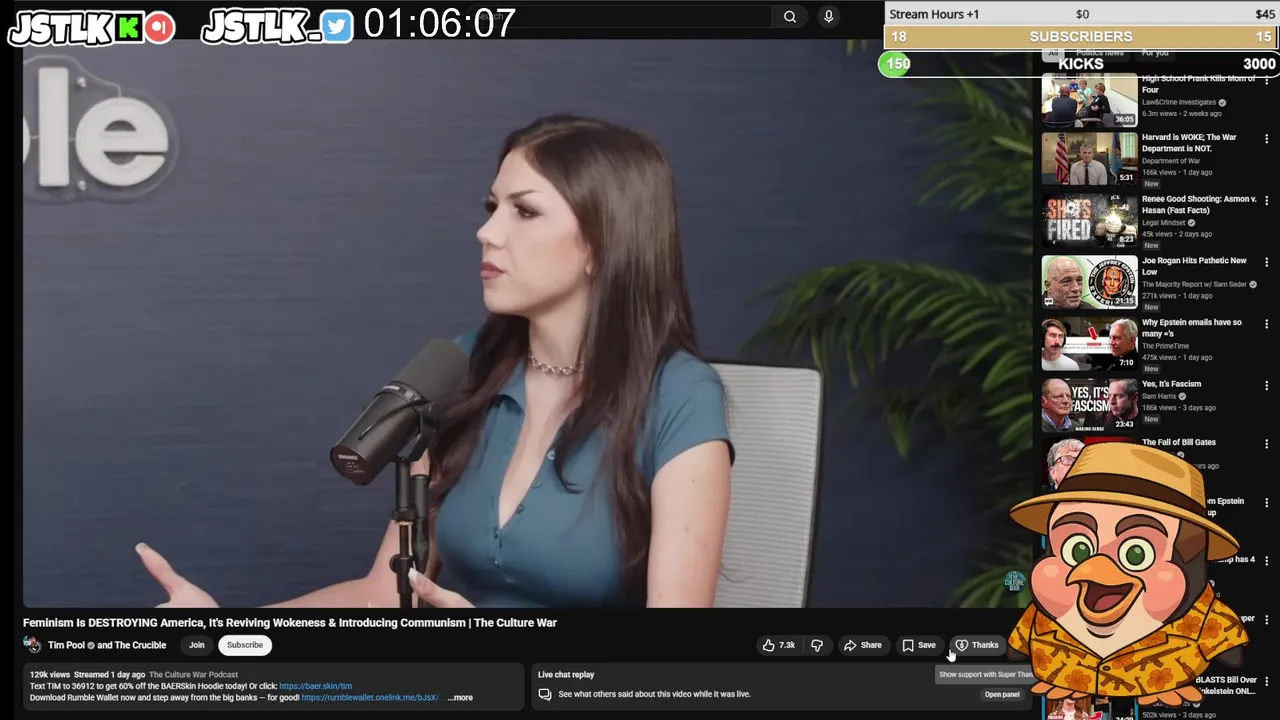Send a Super Thanks
The image size is (1280, 720).
(977, 645)
